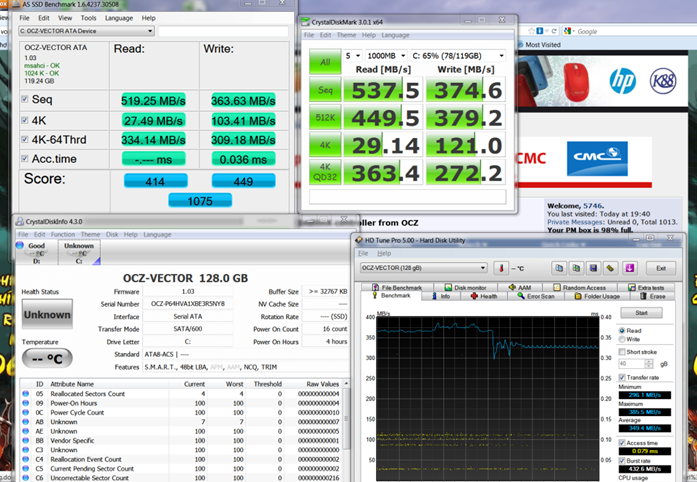Open the test count dropdown showing 5
Viewport: 697px width, 482px height.
coord(353,56)
